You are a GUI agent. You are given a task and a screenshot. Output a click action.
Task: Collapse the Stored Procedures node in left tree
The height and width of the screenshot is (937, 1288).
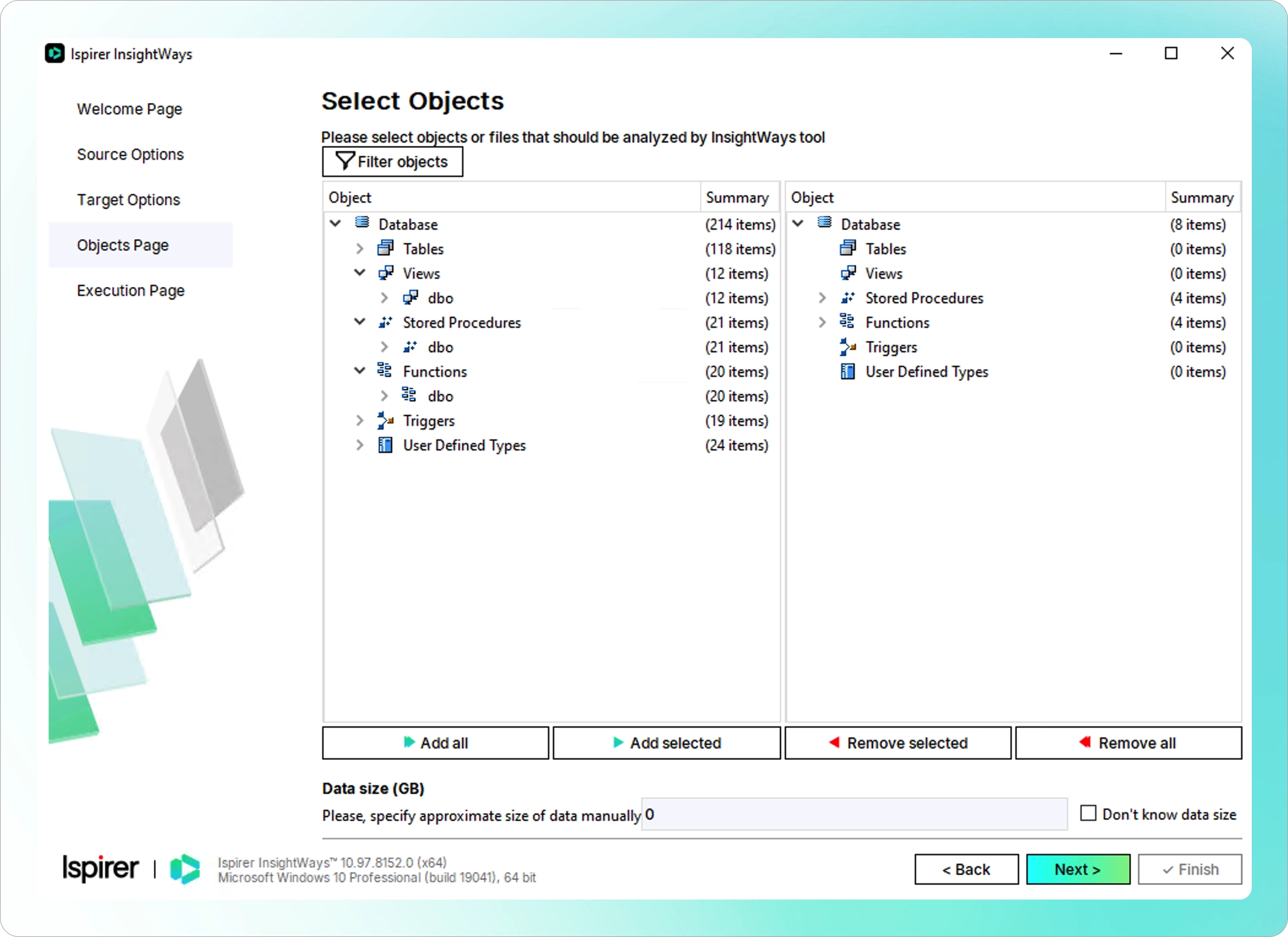click(x=360, y=322)
